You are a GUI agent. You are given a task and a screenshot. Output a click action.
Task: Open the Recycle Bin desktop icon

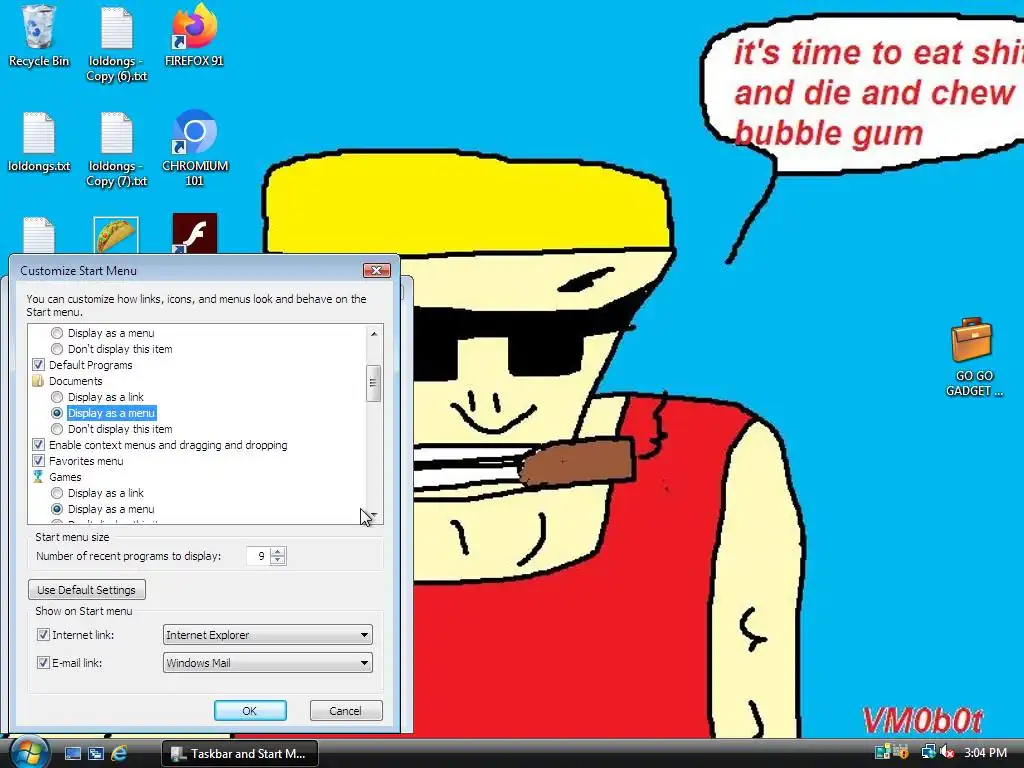pyautogui.click(x=39, y=36)
